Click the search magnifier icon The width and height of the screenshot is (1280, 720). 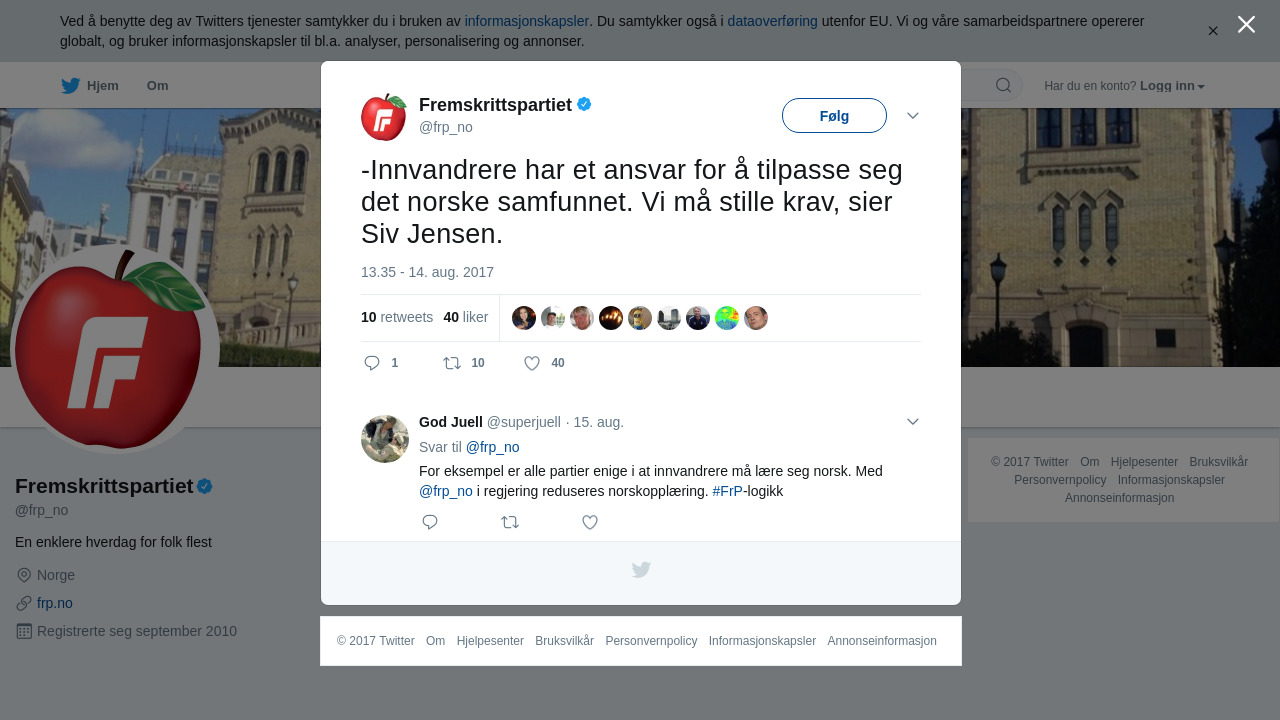point(1003,85)
